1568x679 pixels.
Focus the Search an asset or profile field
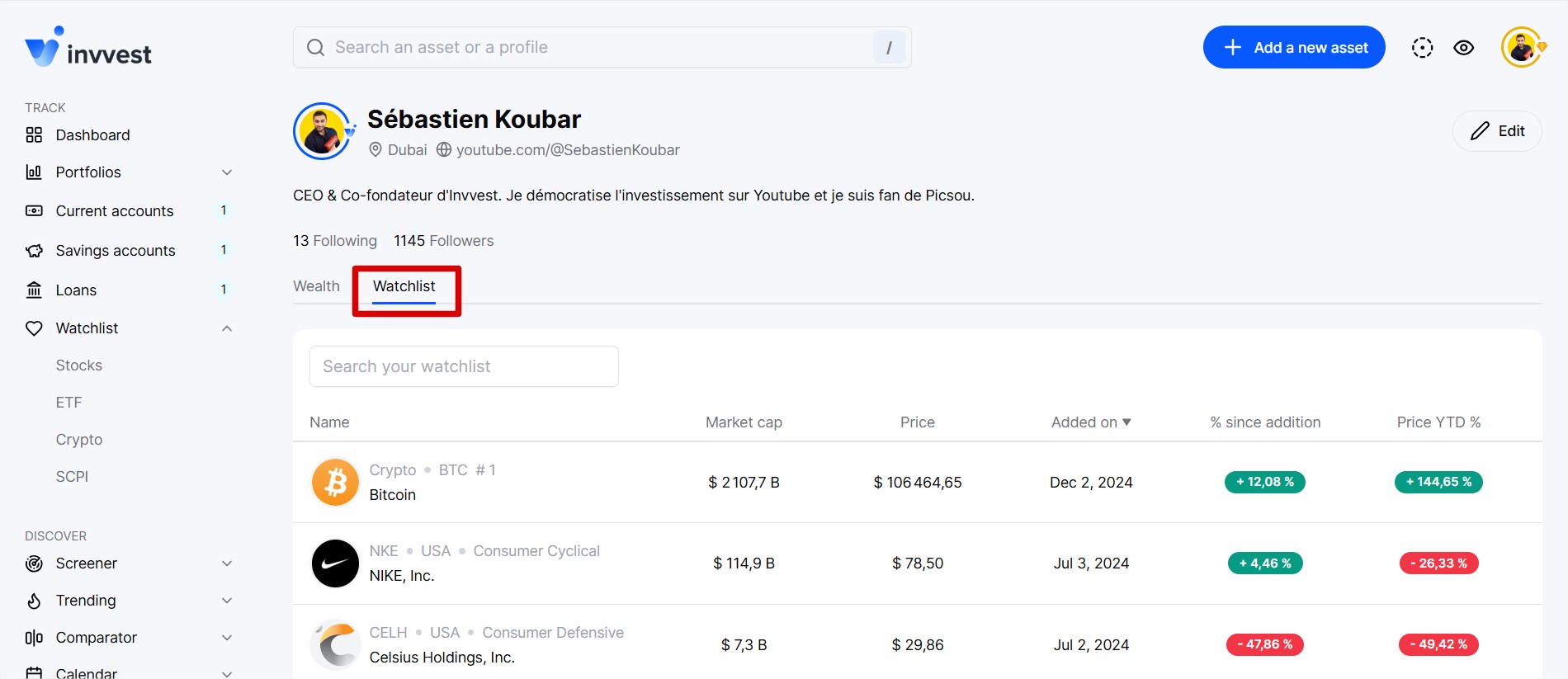point(602,47)
